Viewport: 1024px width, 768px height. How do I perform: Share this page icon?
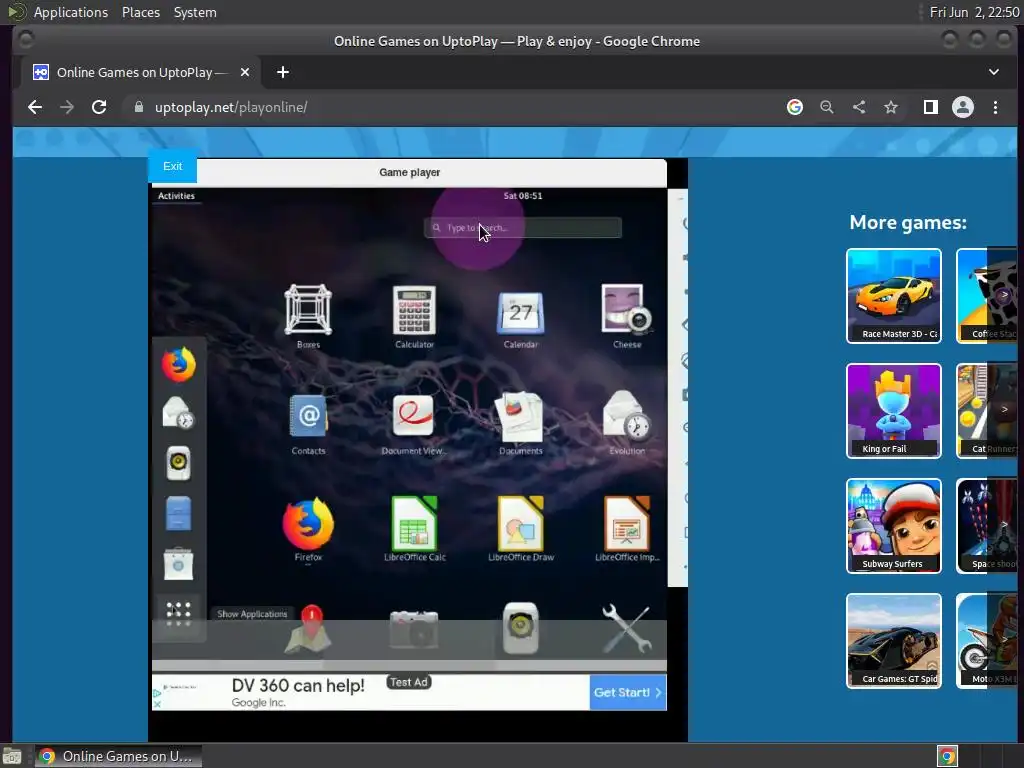859,107
